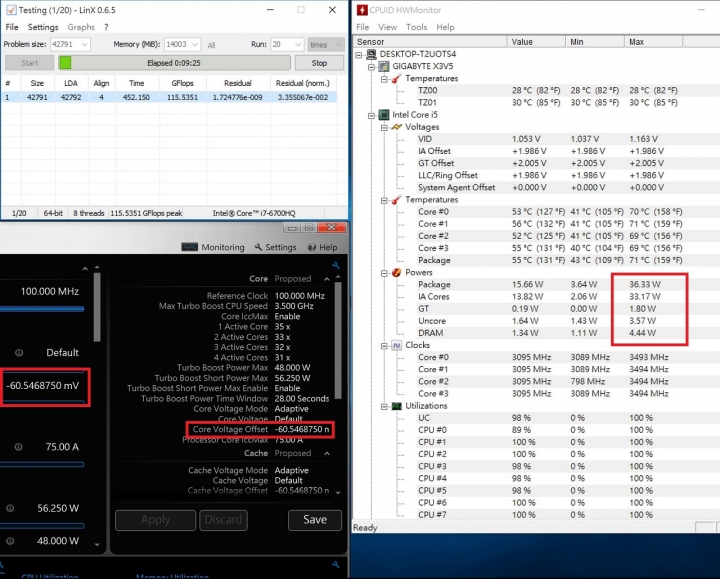720x579 pixels.
Task: Click the DESKTOP-T2UOTS4 computer icon
Action: (371, 54)
